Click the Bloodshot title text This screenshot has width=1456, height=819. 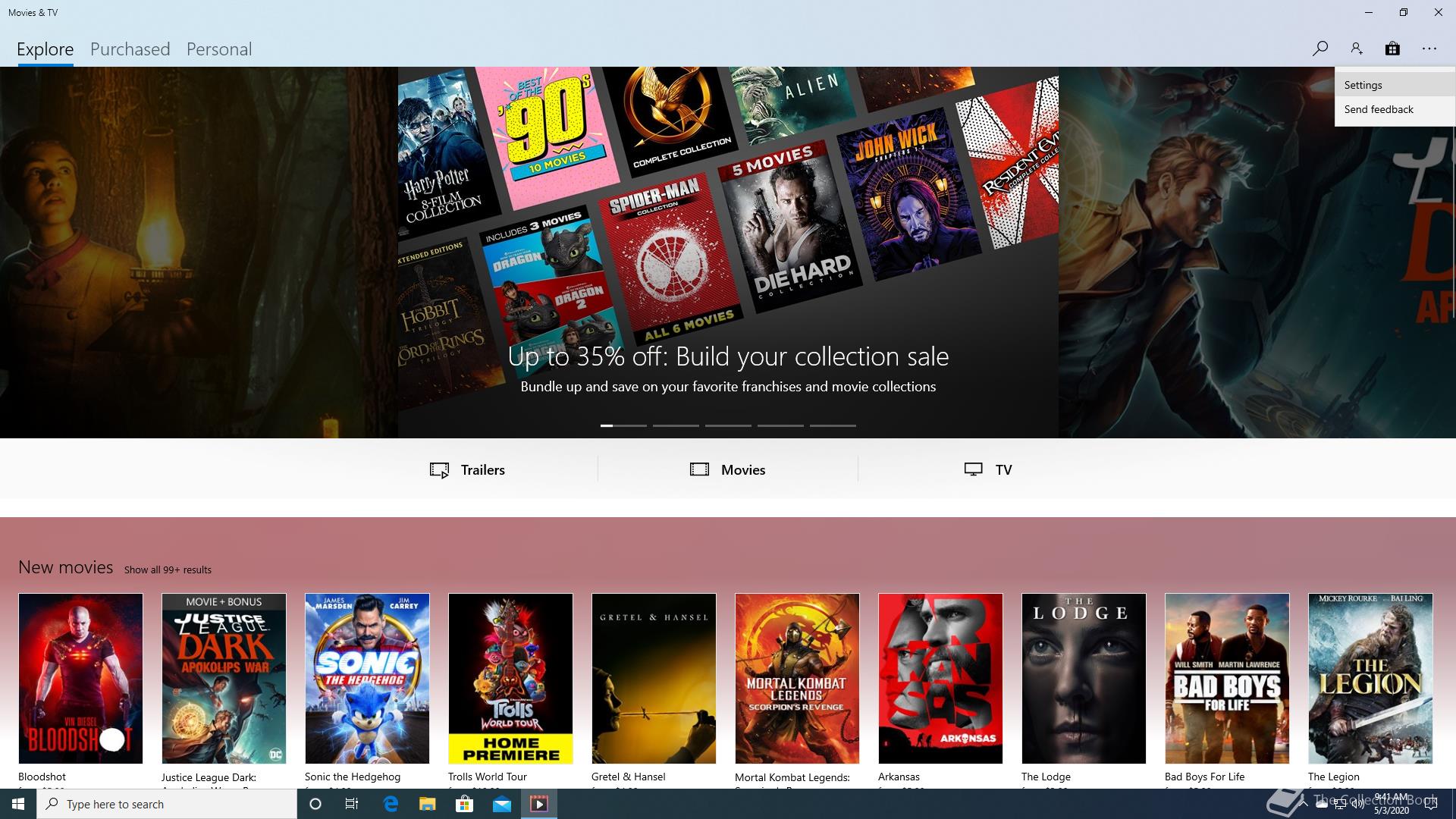(x=42, y=777)
